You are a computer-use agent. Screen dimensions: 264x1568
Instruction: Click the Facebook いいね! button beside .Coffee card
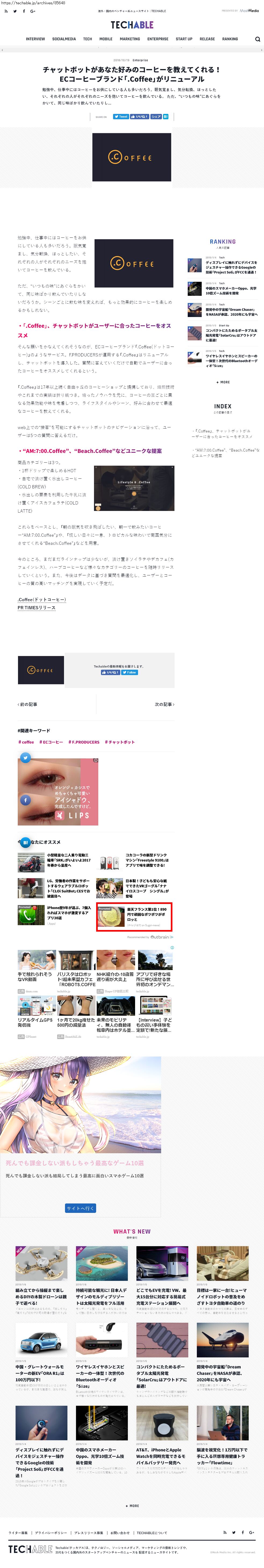coord(110,673)
